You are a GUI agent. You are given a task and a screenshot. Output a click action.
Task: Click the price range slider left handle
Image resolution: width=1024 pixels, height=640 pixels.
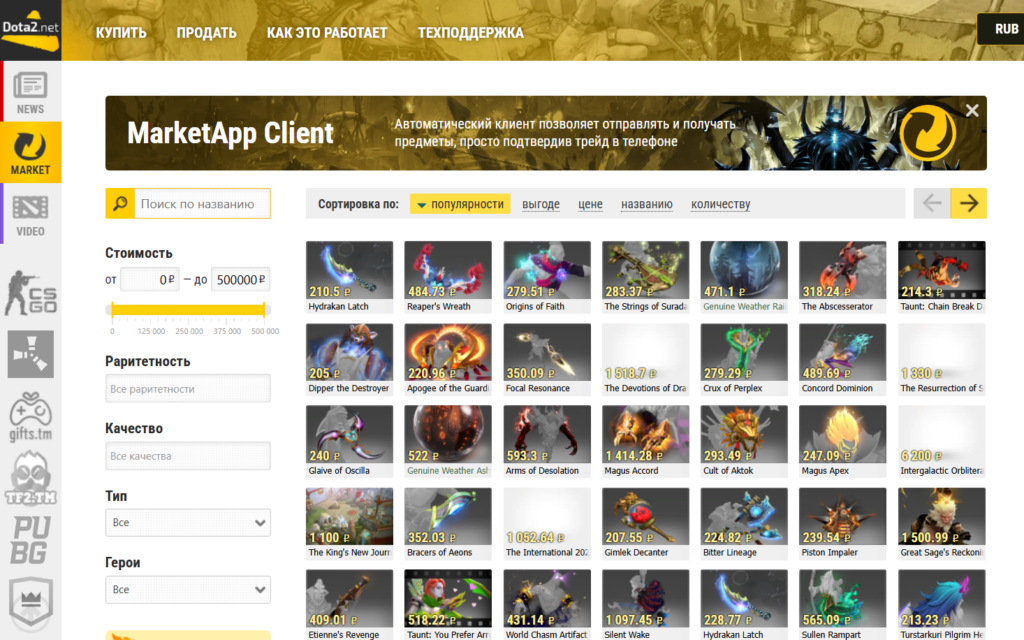pos(112,310)
